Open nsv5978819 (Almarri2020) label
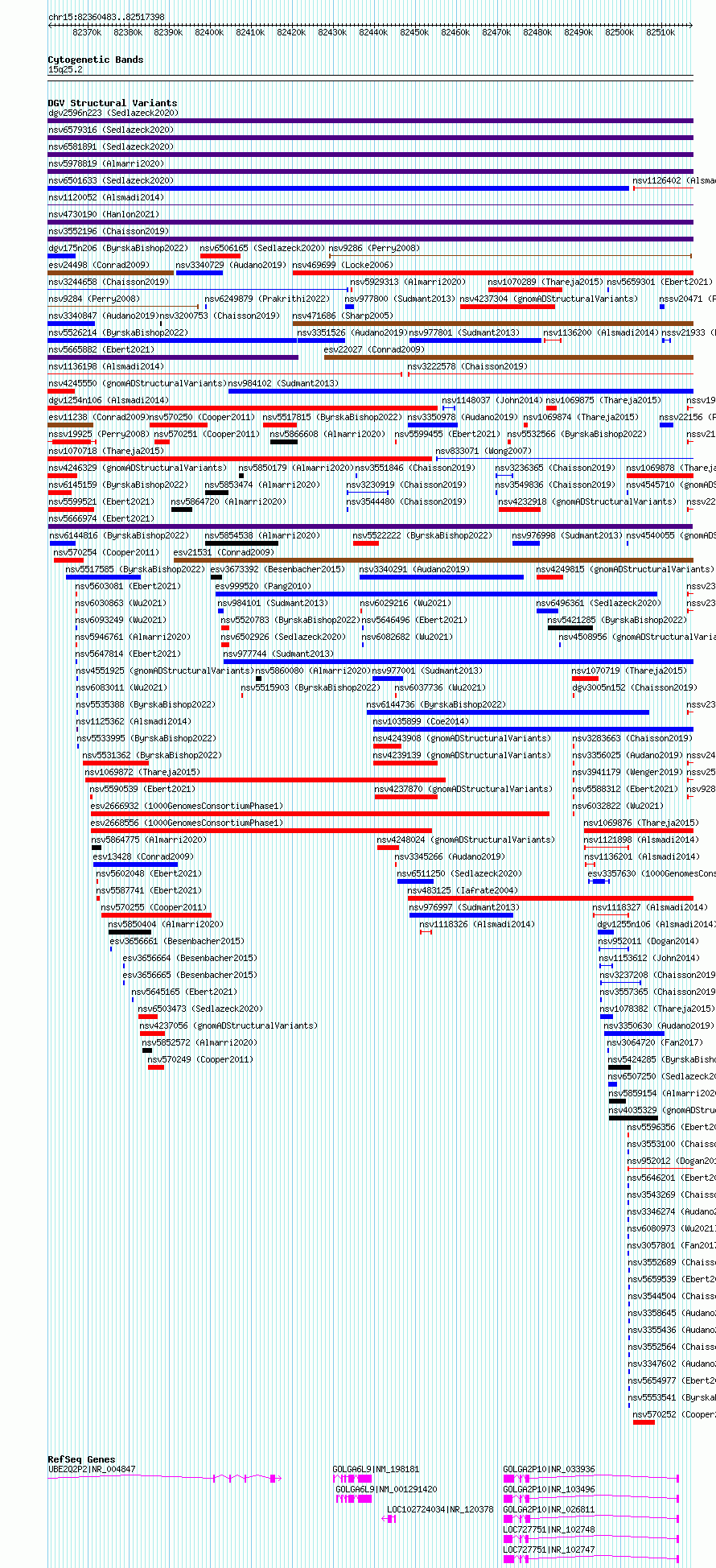Image resolution: width=716 pixels, height=1568 pixels. [x=106, y=163]
